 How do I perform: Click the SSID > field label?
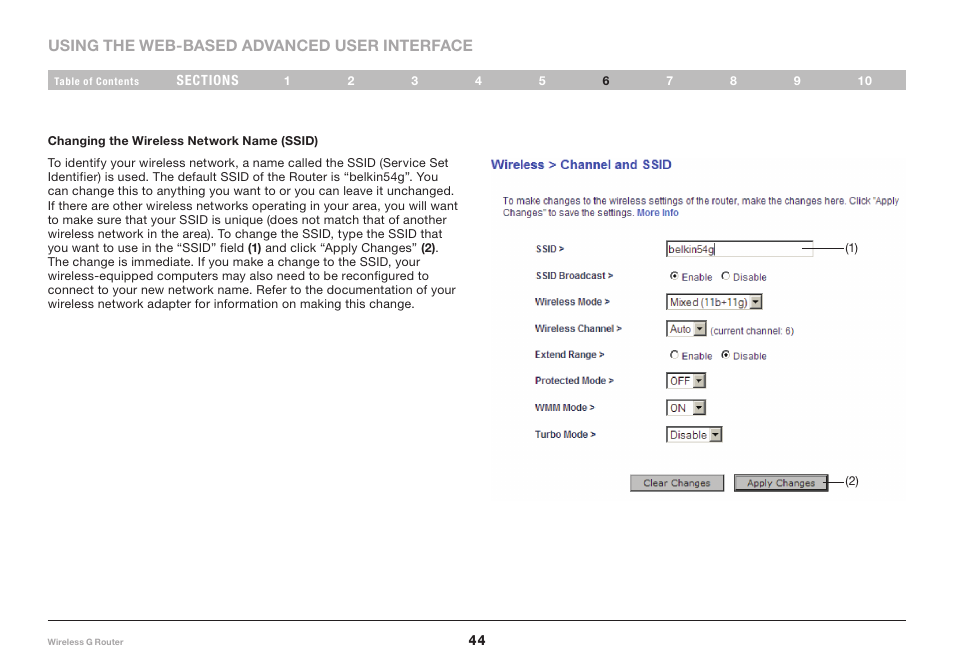pos(550,249)
